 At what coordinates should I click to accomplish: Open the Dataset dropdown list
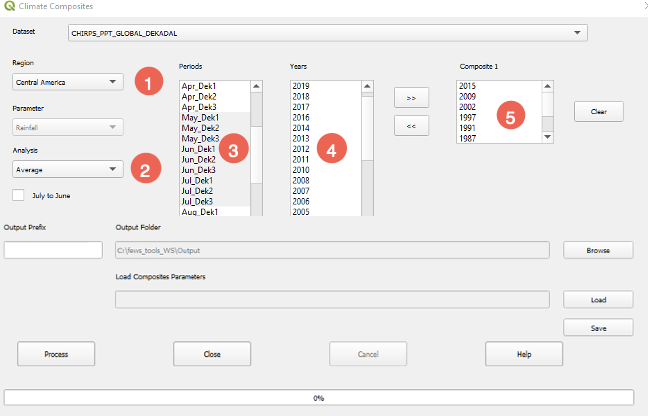[x=327, y=33]
